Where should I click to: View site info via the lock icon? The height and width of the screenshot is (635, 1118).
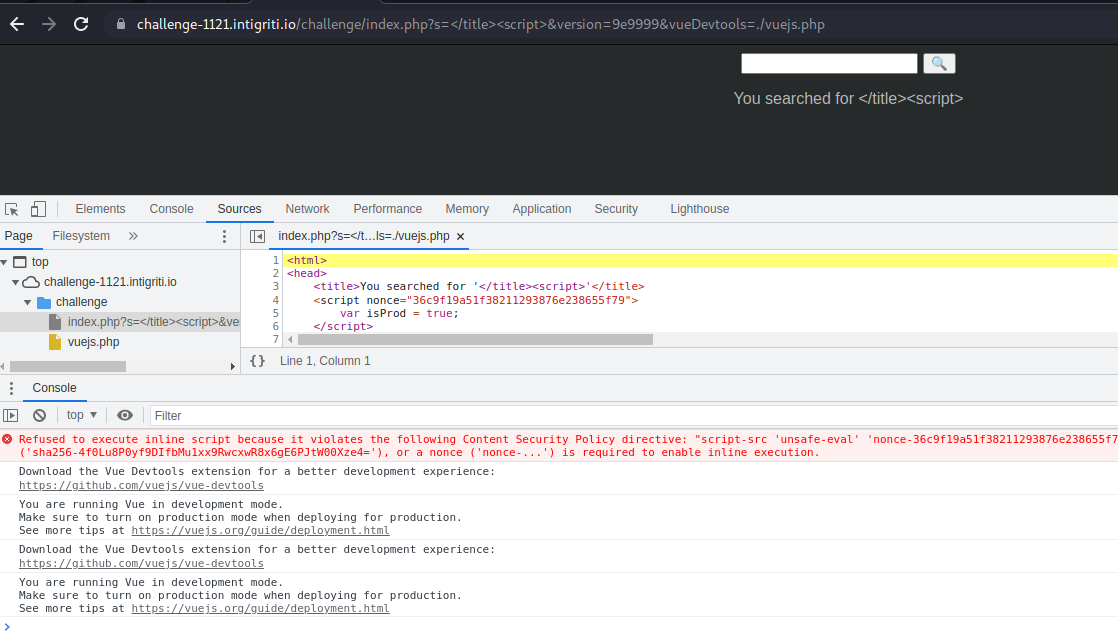pyautogui.click(x=120, y=24)
